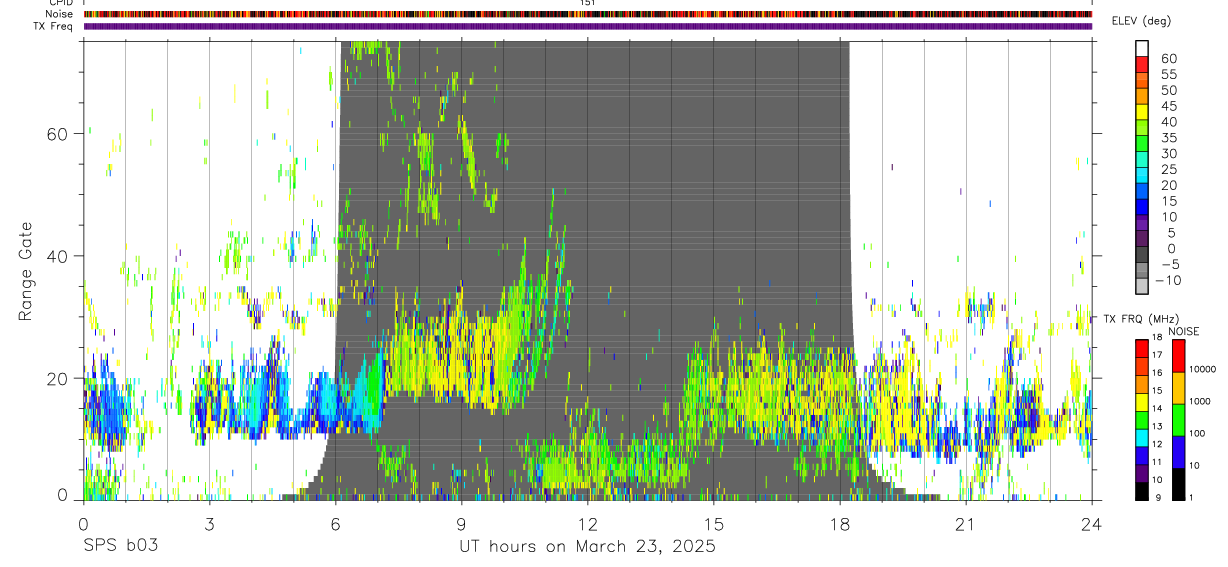
Task: Click the 'UT hours on March 23, 2025' axis title
Action: pos(587,547)
